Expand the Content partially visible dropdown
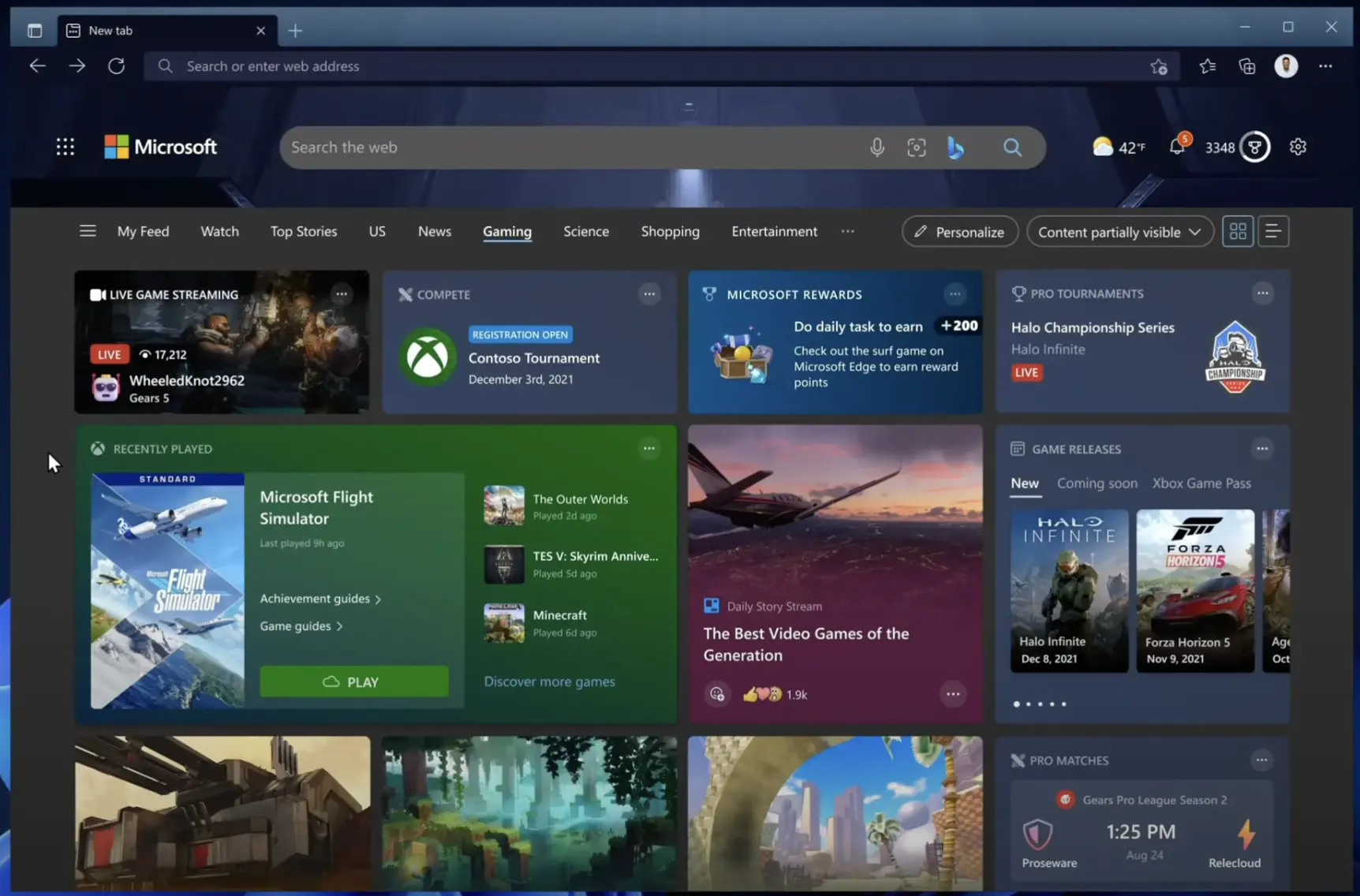Viewport: 1360px width, 896px height. click(x=1119, y=232)
